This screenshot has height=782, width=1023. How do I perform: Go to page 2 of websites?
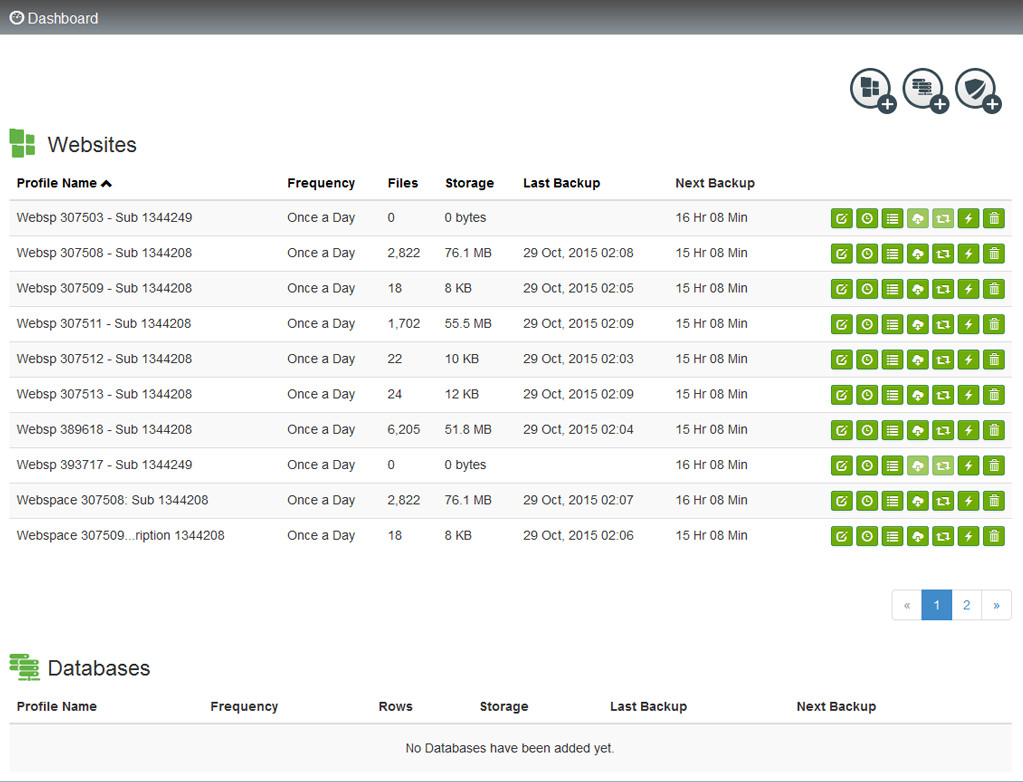pyautogui.click(x=966, y=605)
